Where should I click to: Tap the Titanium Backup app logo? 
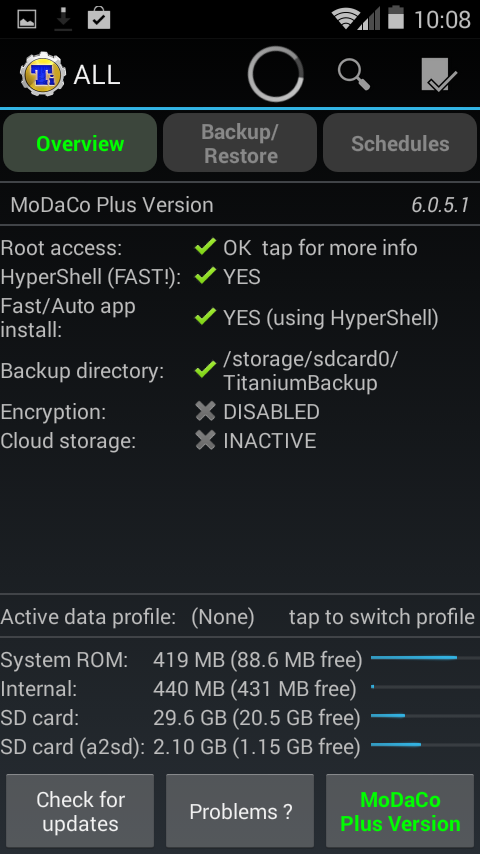(x=42, y=74)
